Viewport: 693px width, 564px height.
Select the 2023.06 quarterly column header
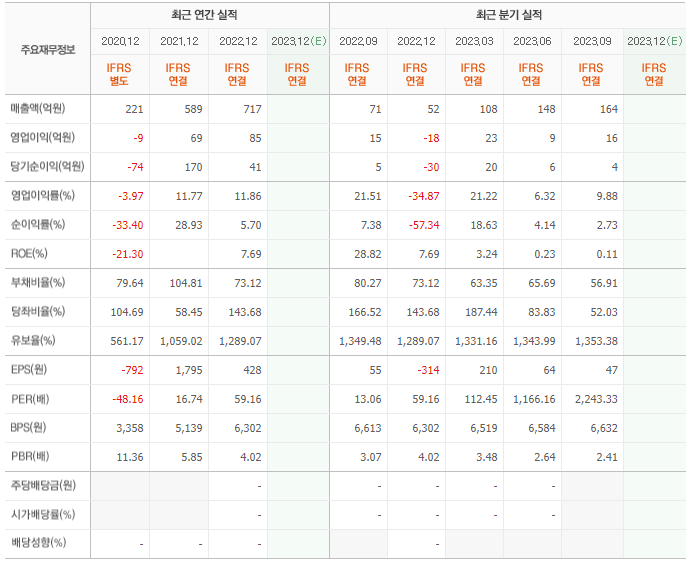pyautogui.click(x=532, y=42)
